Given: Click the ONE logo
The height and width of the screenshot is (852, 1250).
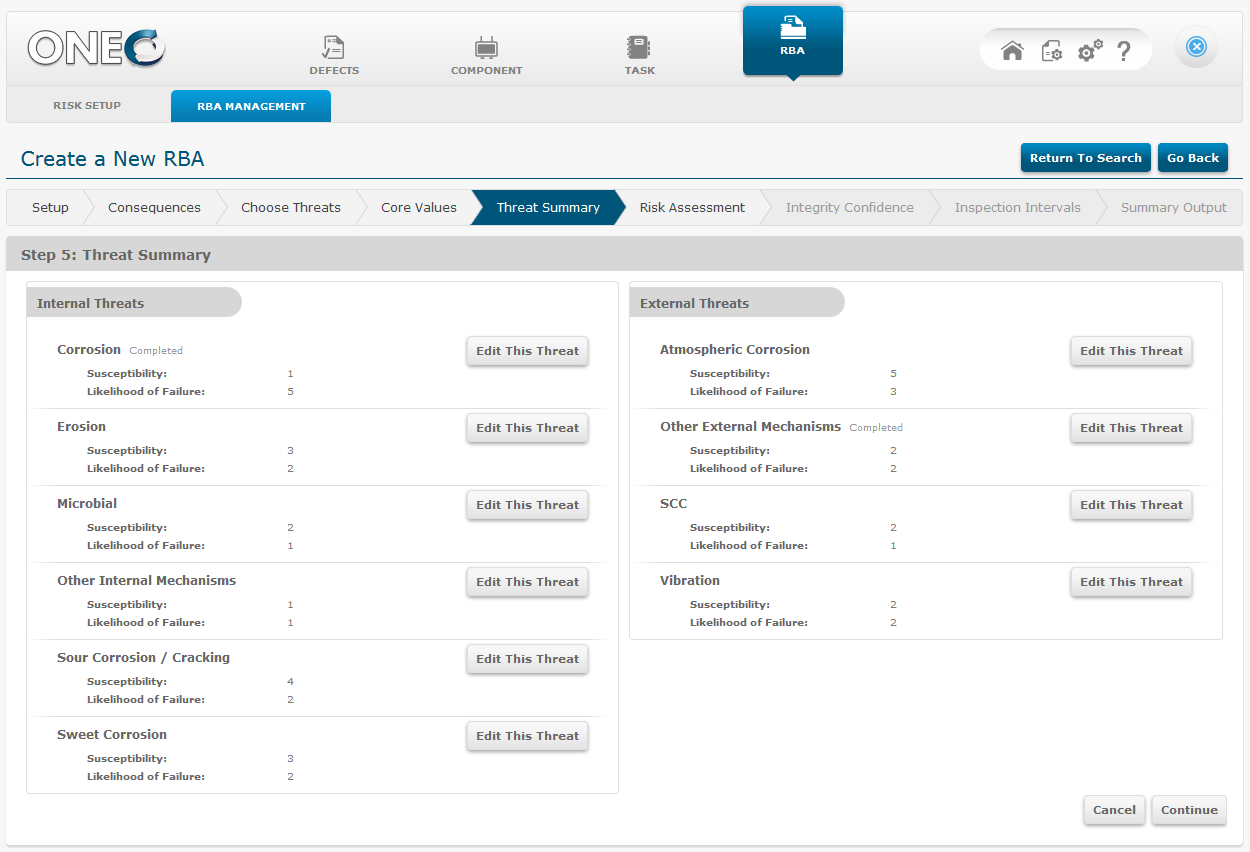Looking at the screenshot, I should point(96,48).
